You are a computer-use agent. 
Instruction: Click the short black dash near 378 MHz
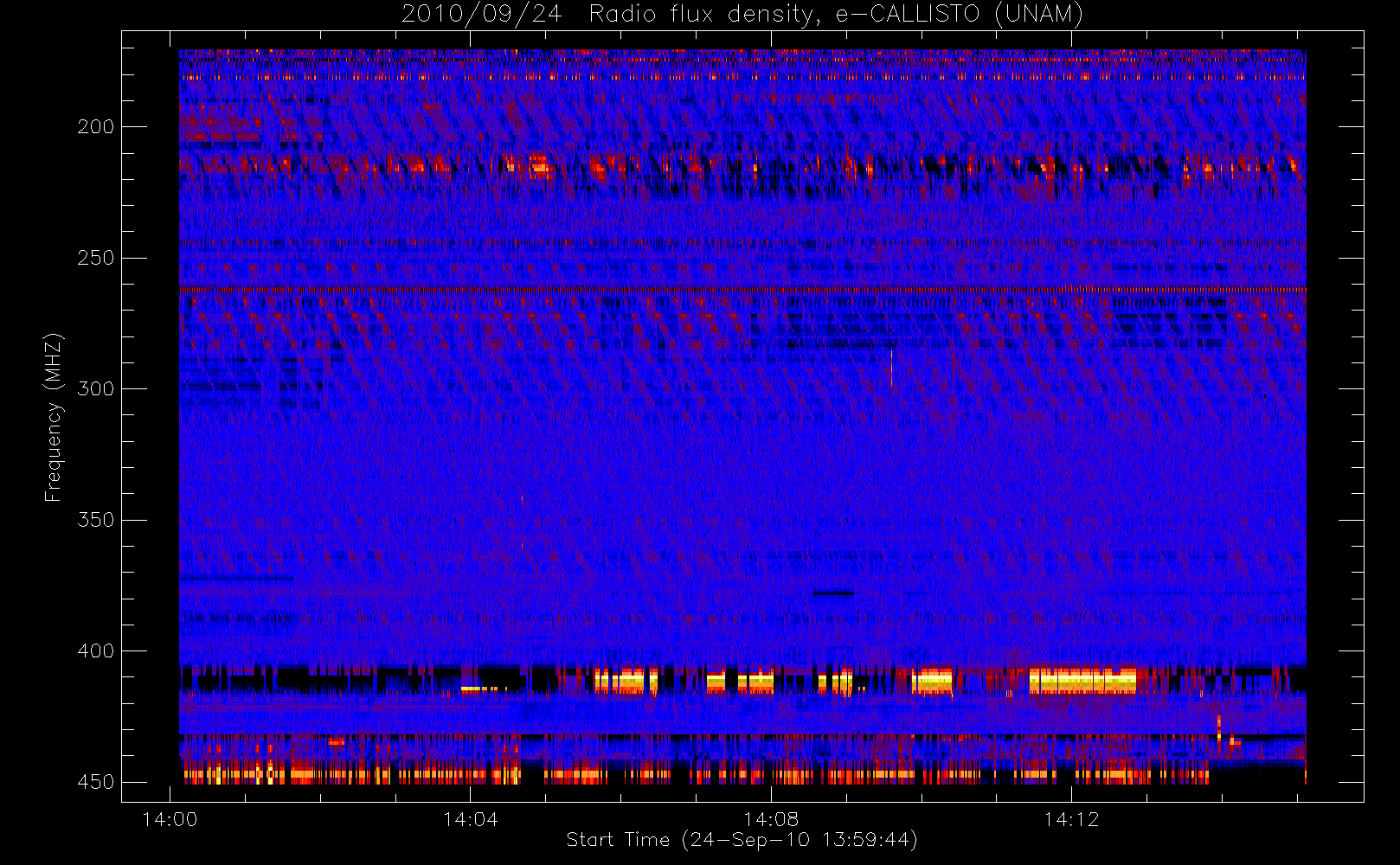(833, 593)
